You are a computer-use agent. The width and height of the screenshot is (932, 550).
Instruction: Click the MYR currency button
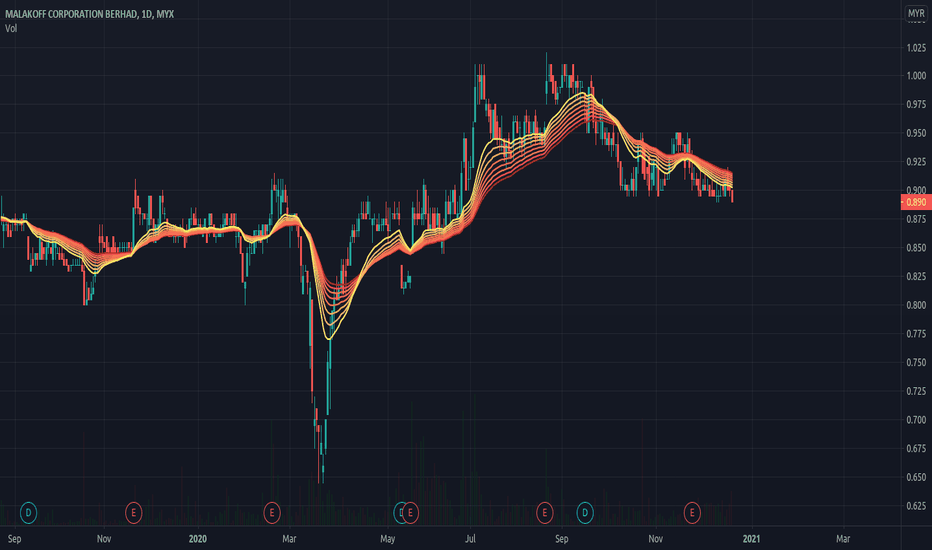[x=916, y=13]
